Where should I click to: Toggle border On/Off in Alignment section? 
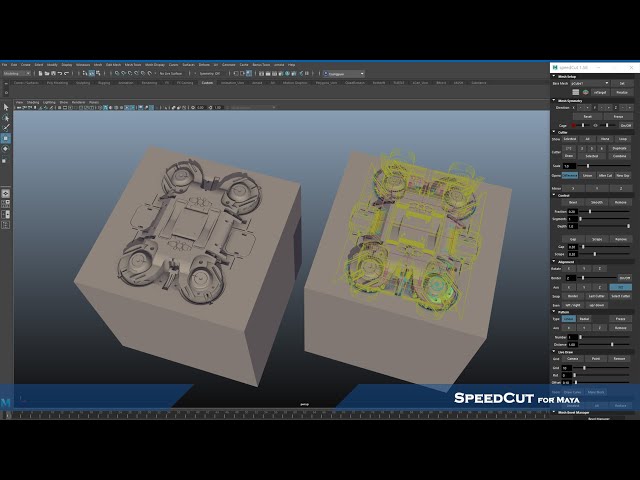pos(624,278)
